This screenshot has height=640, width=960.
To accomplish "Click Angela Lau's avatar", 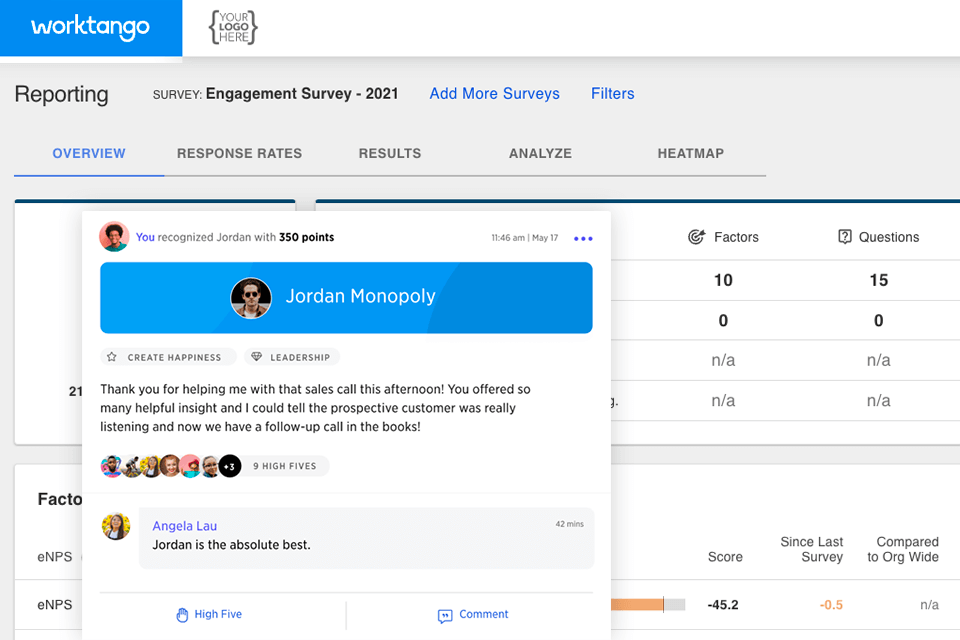I will click(116, 527).
